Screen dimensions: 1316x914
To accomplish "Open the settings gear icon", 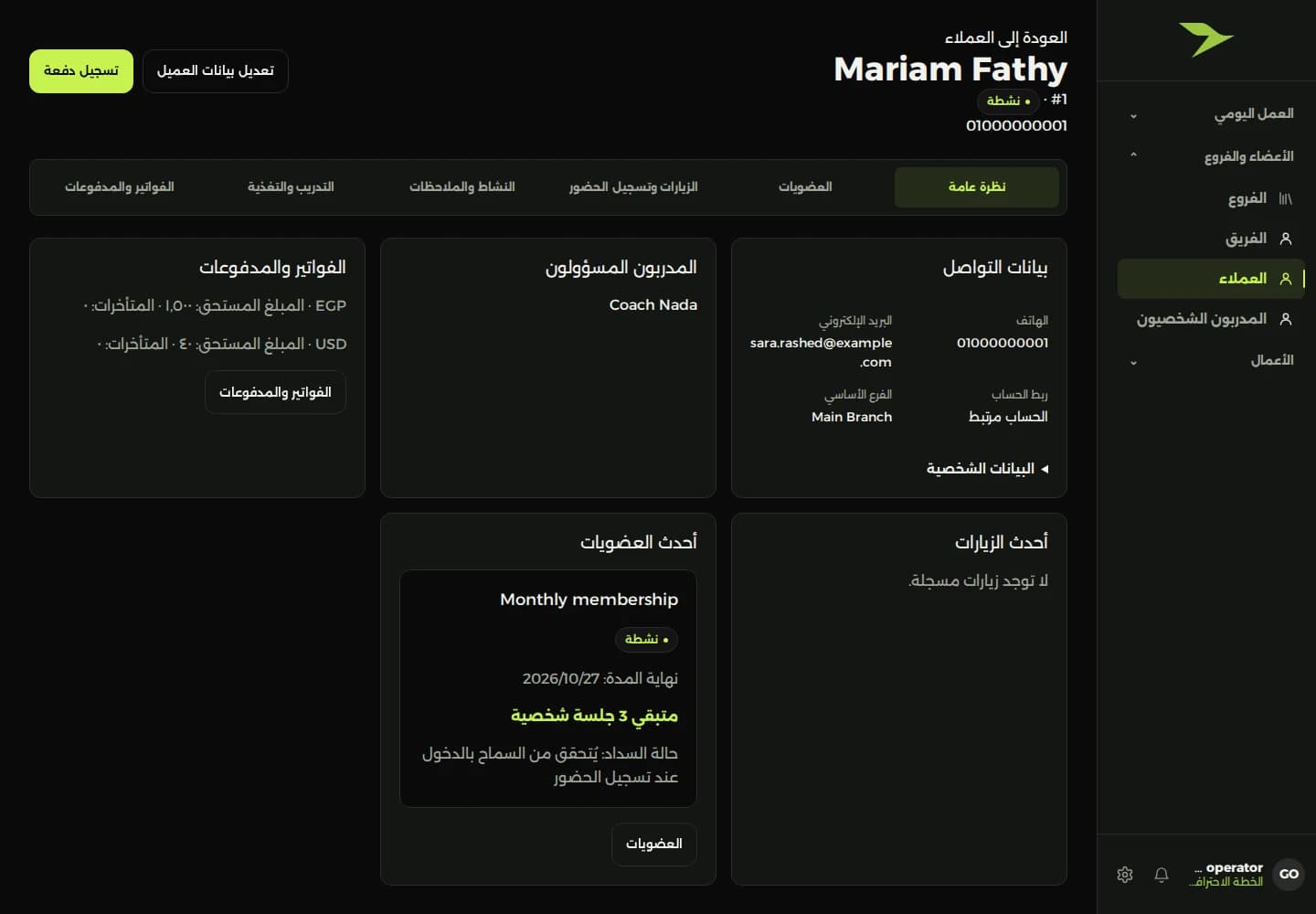I will [x=1125, y=875].
